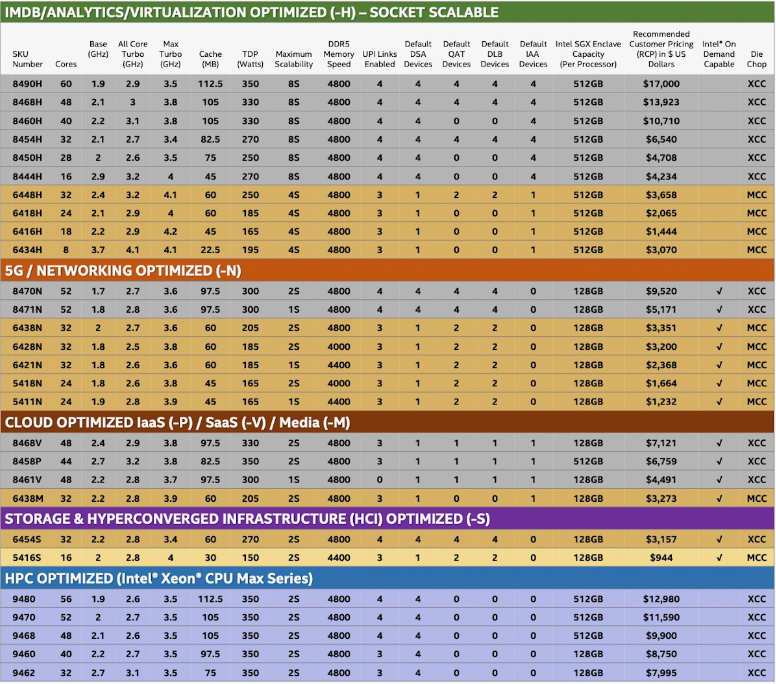Select the 6416H SKU cell
Screen dimensions: 776x684
pos(27,231)
